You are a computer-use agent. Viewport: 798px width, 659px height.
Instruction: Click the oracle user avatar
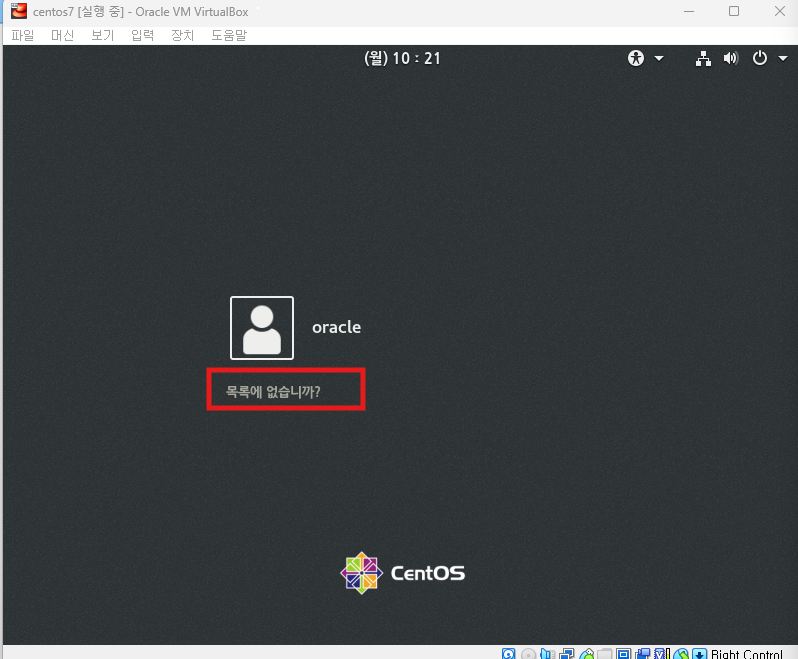[262, 328]
